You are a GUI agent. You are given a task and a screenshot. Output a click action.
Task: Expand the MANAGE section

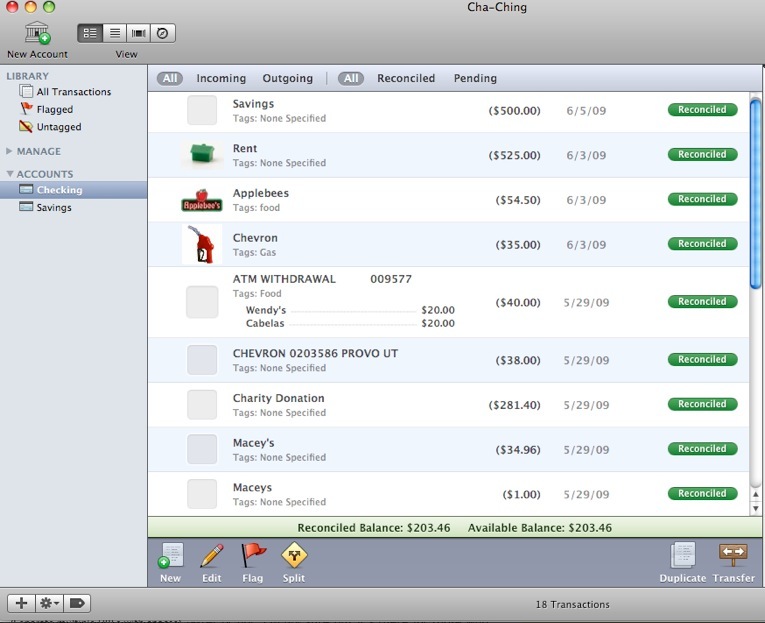pos(9,151)
